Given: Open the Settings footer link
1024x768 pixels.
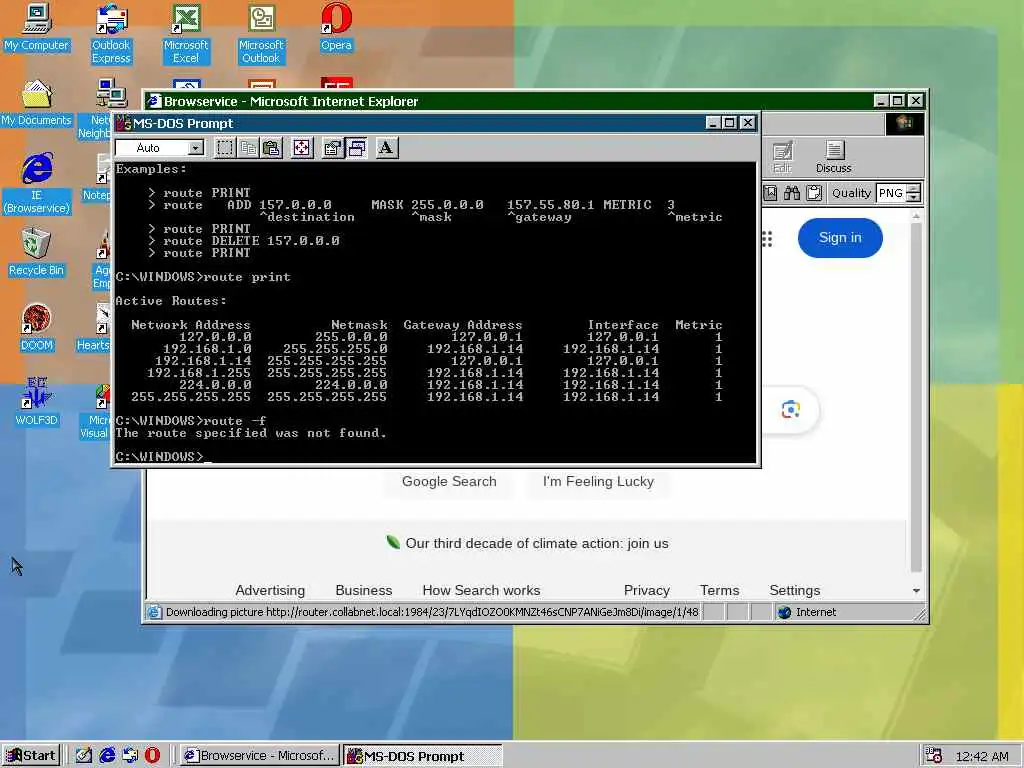Looking at the screenshot, I should pos(794,590).
